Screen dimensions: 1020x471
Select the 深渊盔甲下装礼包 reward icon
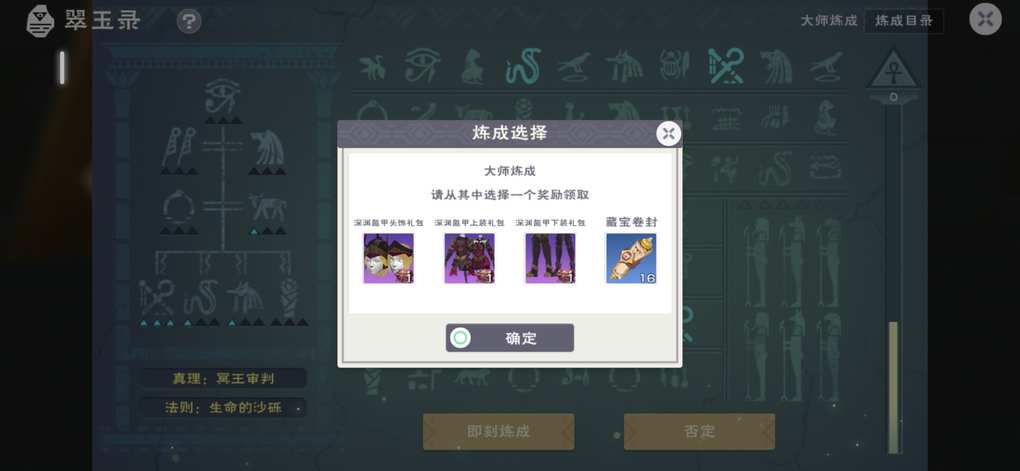pyautogui.click(x=550, y=258)
